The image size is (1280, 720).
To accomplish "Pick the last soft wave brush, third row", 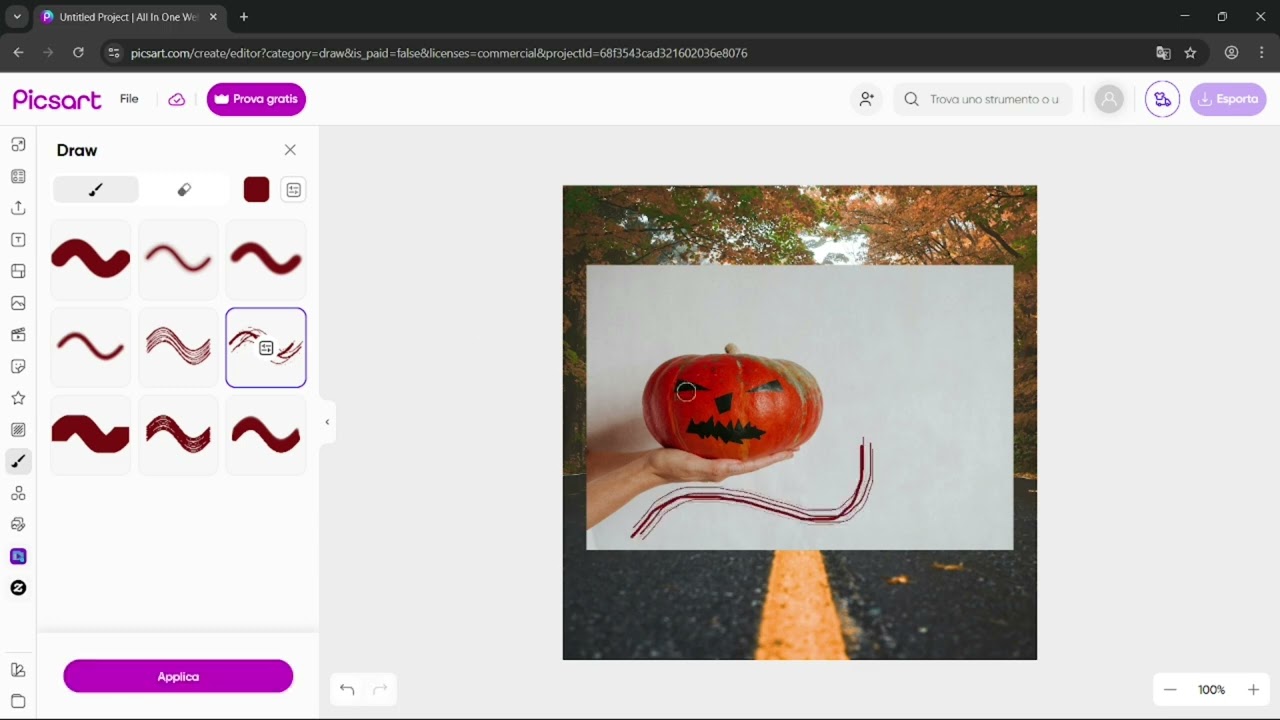I will point(266,435).
